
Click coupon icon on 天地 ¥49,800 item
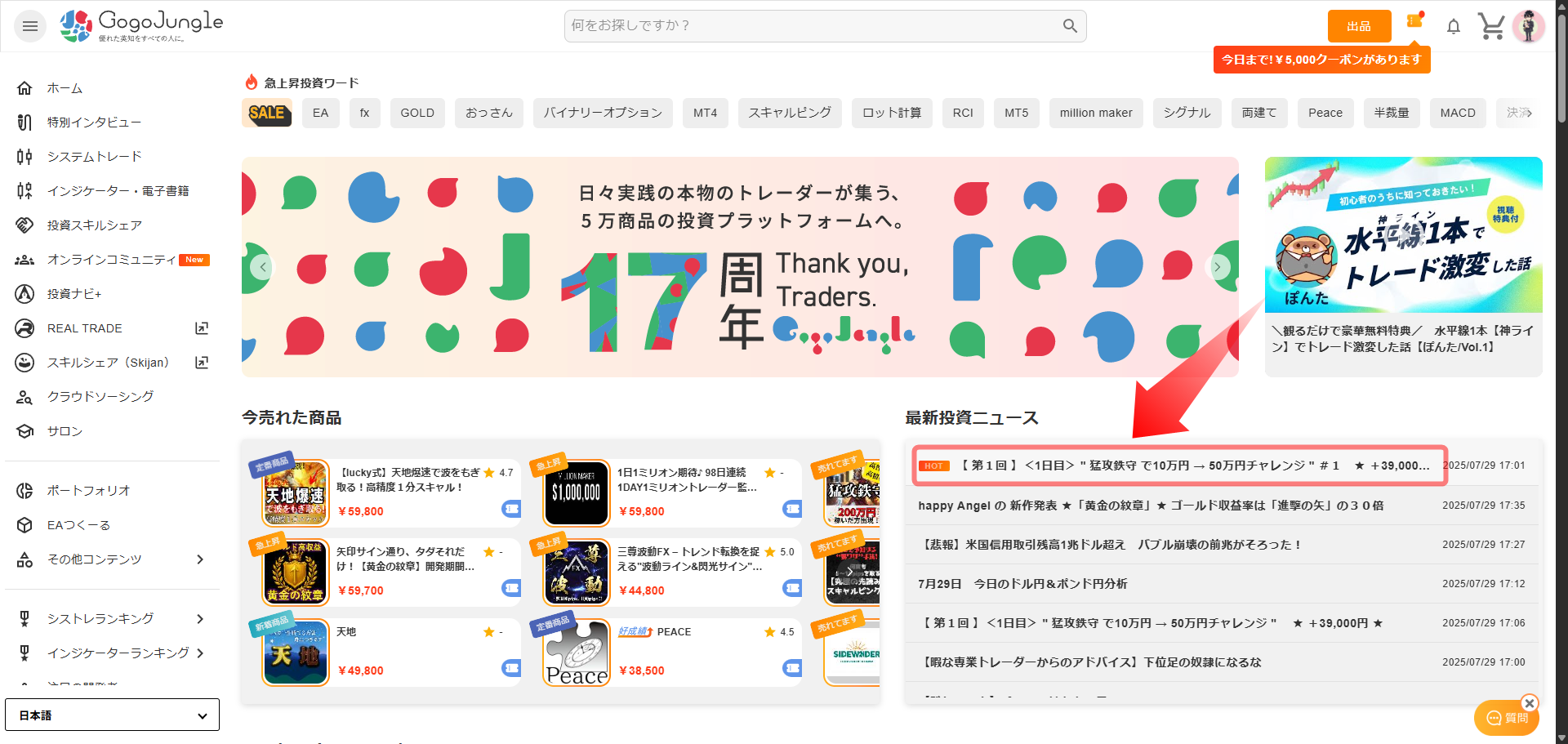[x=511, y=668]
